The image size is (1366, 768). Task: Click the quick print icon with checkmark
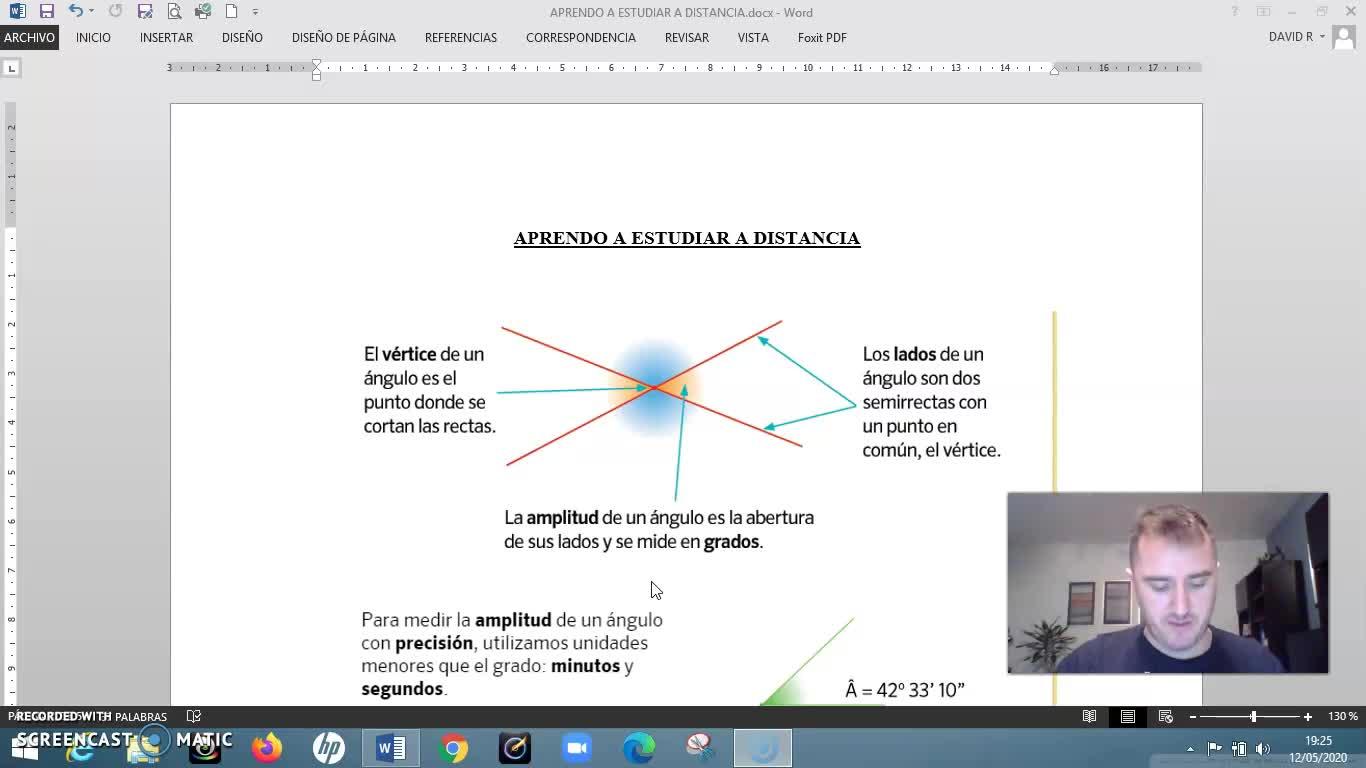tap(203, 12)
